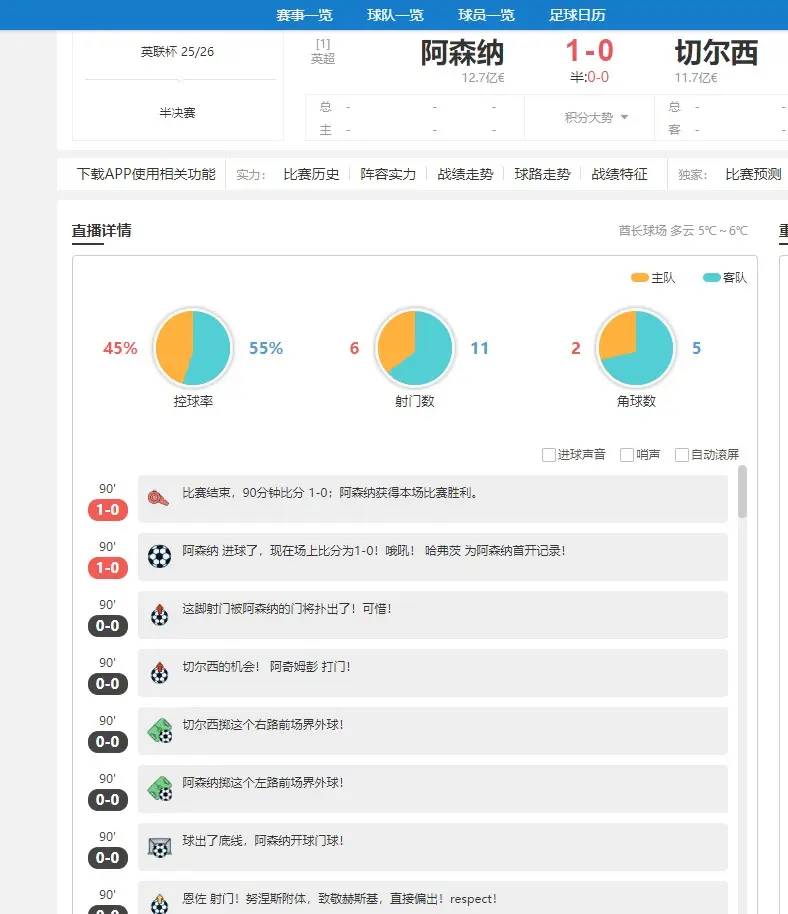Toggle the 哨声 checkbox

pos(627,455)
